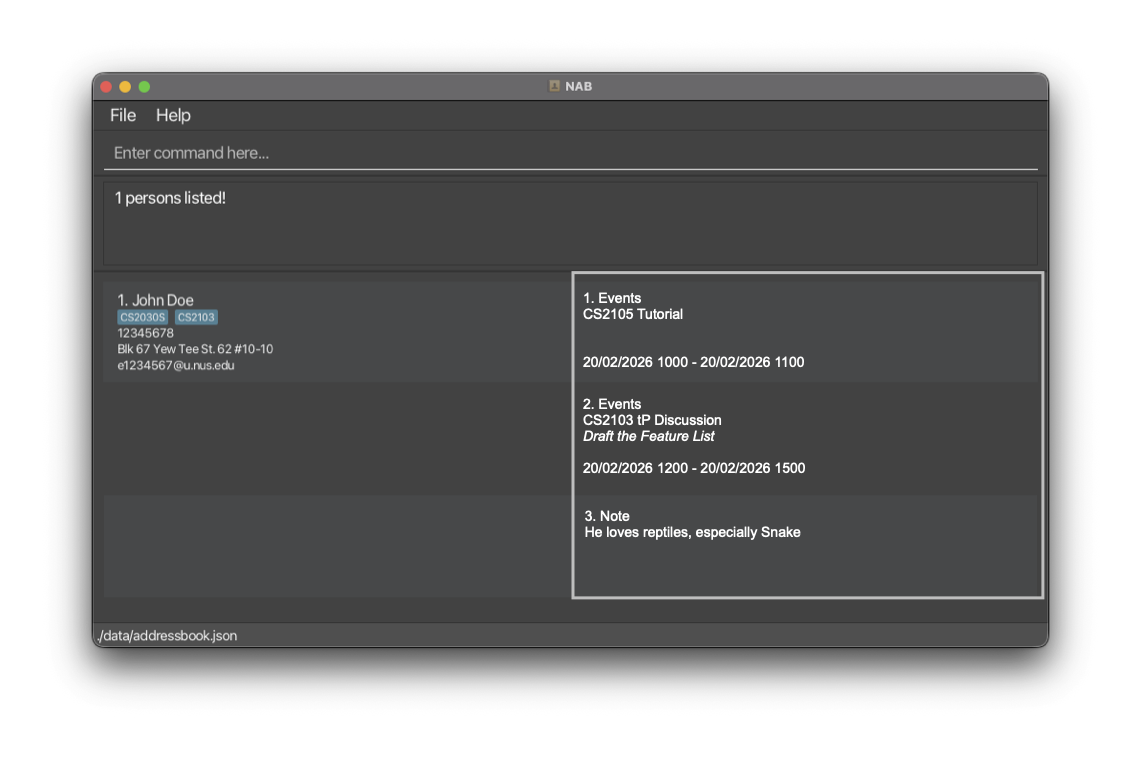
Task: Click John Doe's phone number 12345678
Action: tap(146, 333)
